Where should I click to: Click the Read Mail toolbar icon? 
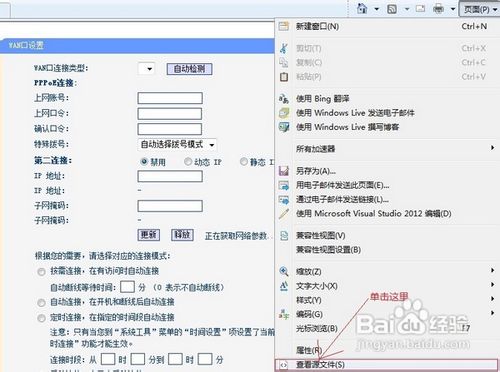(x=421, y=8)
